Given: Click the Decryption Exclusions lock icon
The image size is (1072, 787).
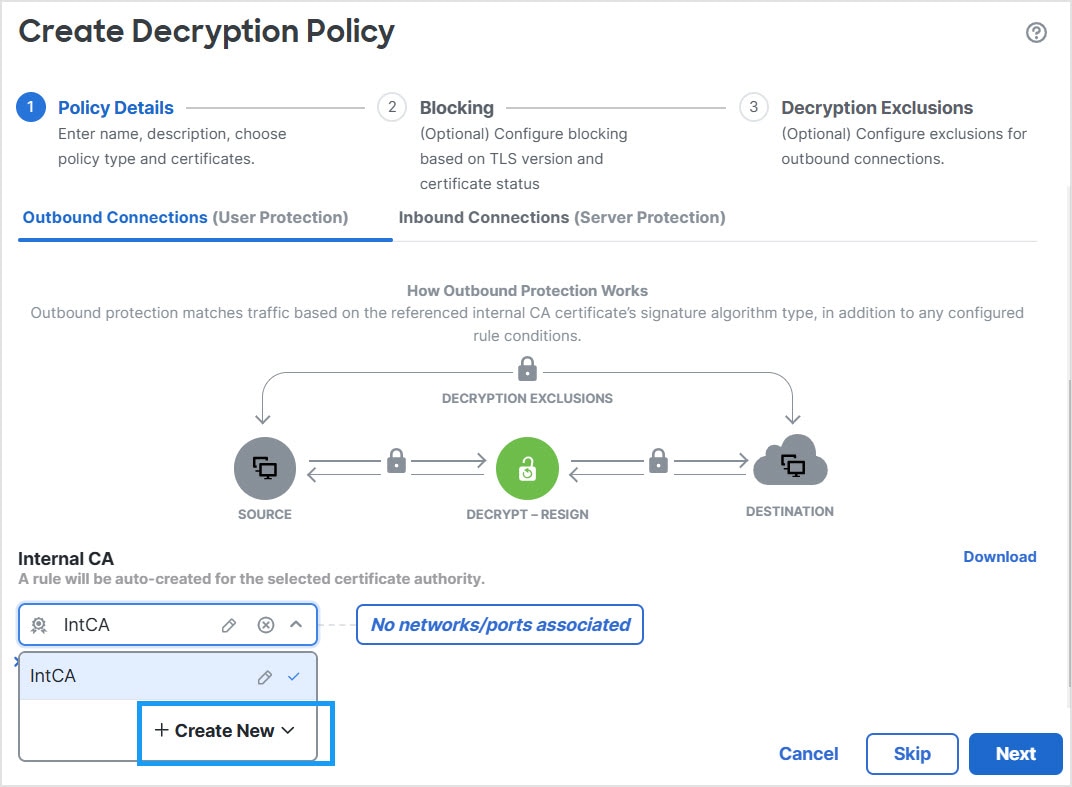Looking at the screenshot, I should pos(527,369).
